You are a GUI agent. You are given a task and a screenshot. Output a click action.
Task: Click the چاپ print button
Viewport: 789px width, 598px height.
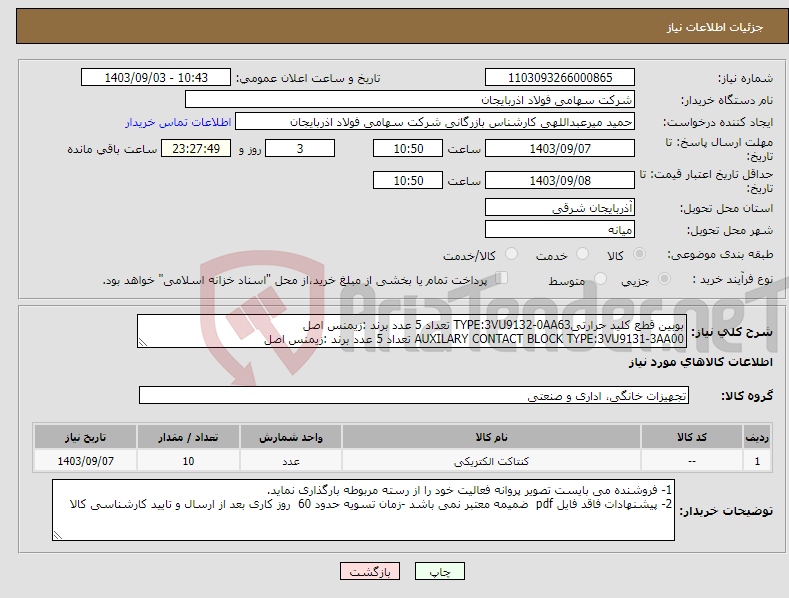[440, 571]
